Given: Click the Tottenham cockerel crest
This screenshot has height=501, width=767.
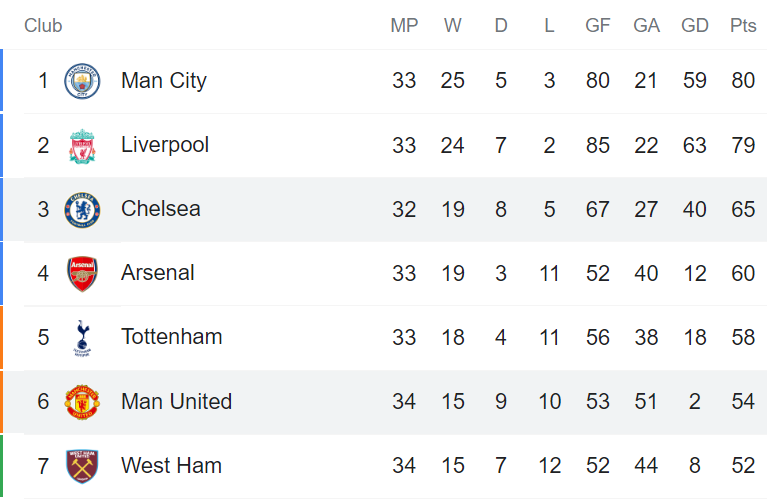Looking at the screenshot, I should [x=82, y=338].
